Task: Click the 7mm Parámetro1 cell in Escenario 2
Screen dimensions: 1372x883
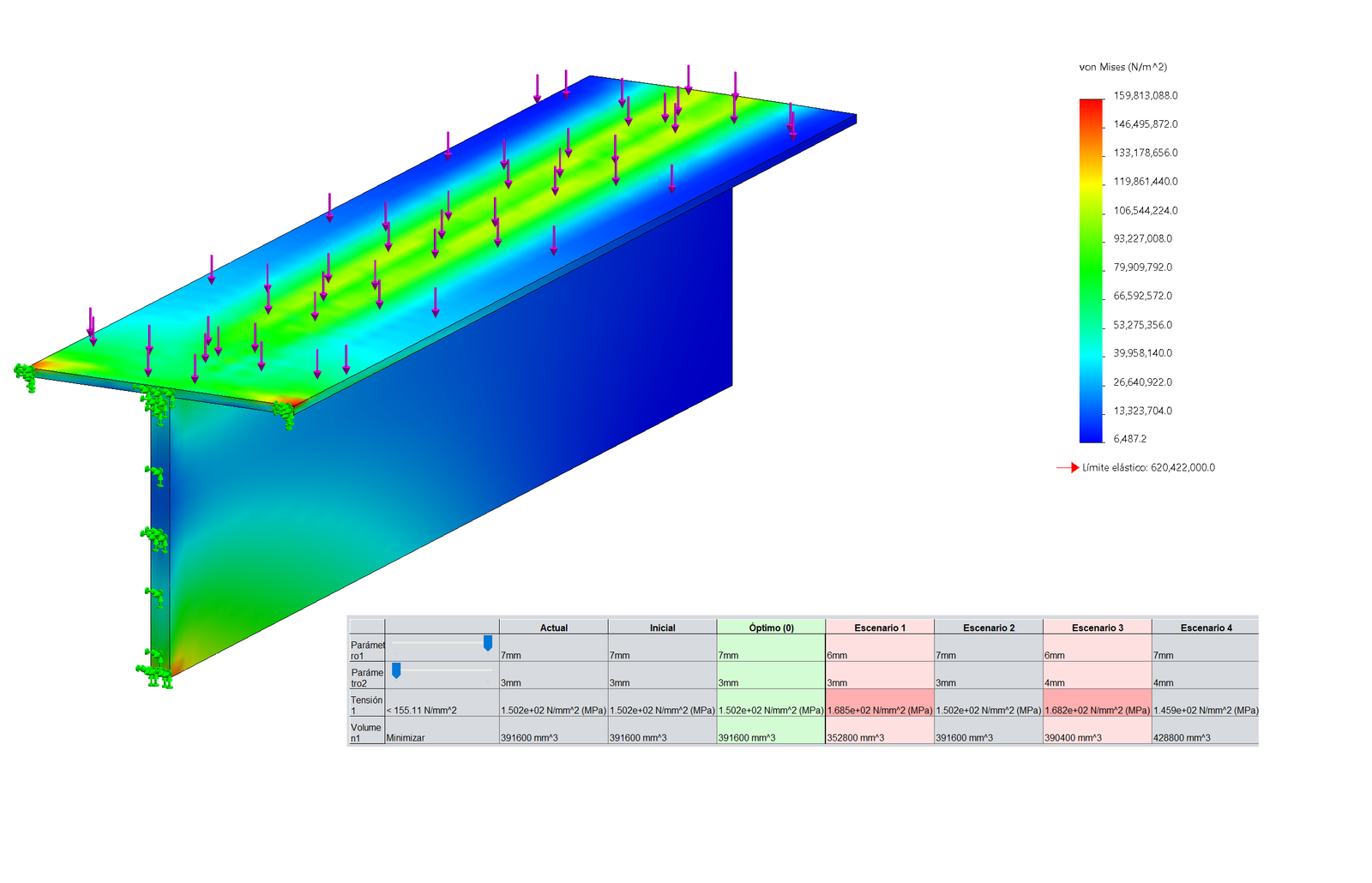Action: (989, 648)
